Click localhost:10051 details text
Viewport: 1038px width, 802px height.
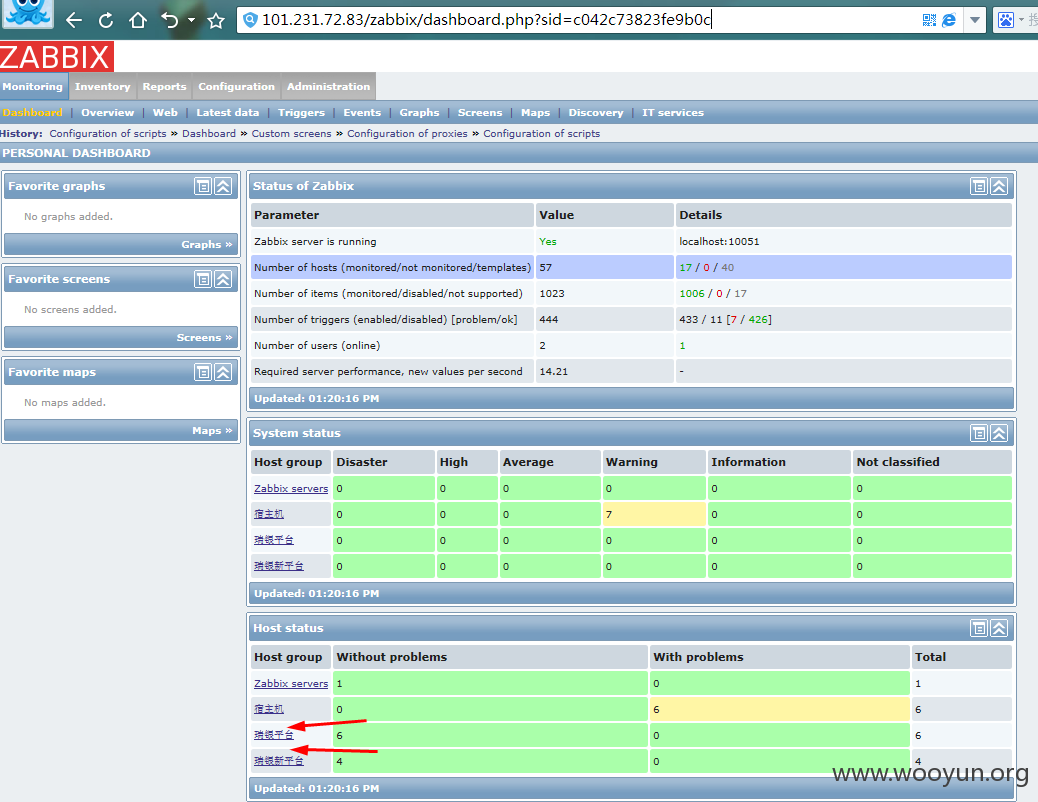(x=719, y=242)
